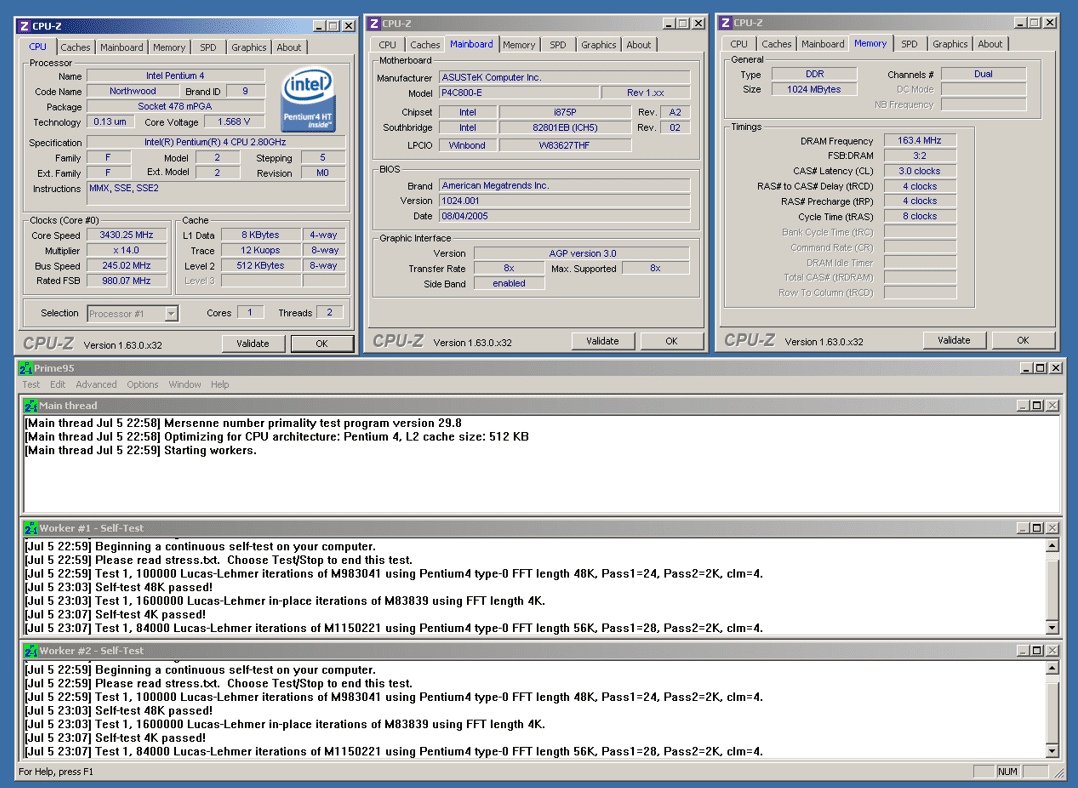
Task: Select SPD tab in Memory window
Action: tap(909, 44)
